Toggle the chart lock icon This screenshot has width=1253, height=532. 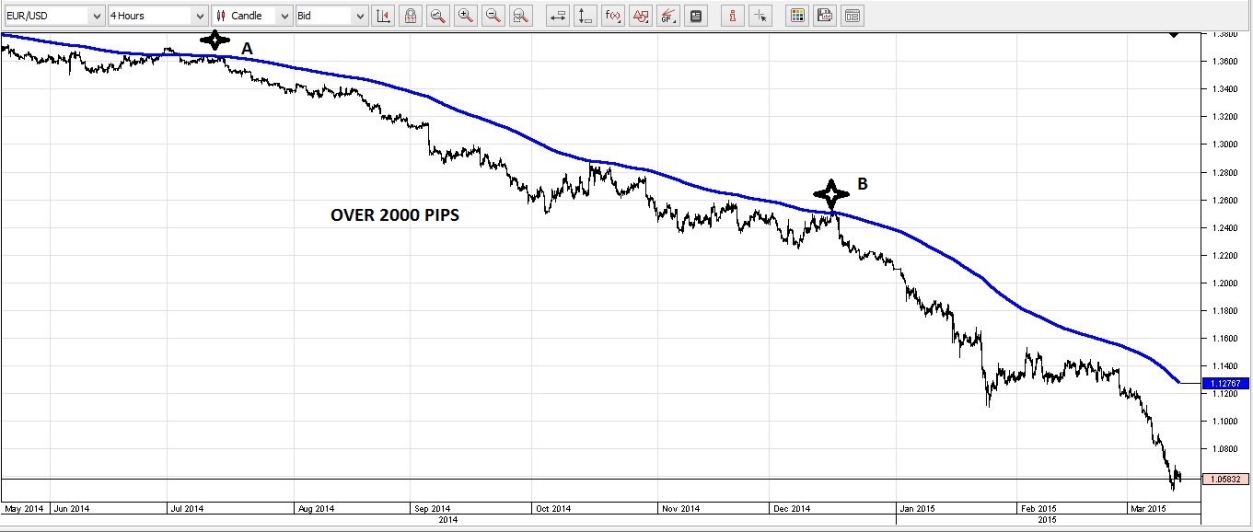[410, 16]
